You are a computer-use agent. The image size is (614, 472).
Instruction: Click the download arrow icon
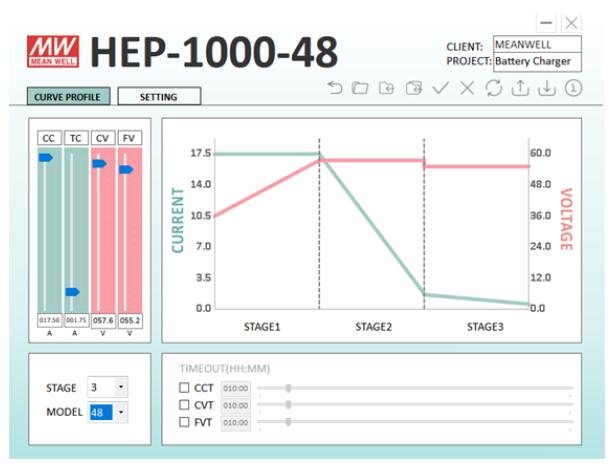point(547,88)
